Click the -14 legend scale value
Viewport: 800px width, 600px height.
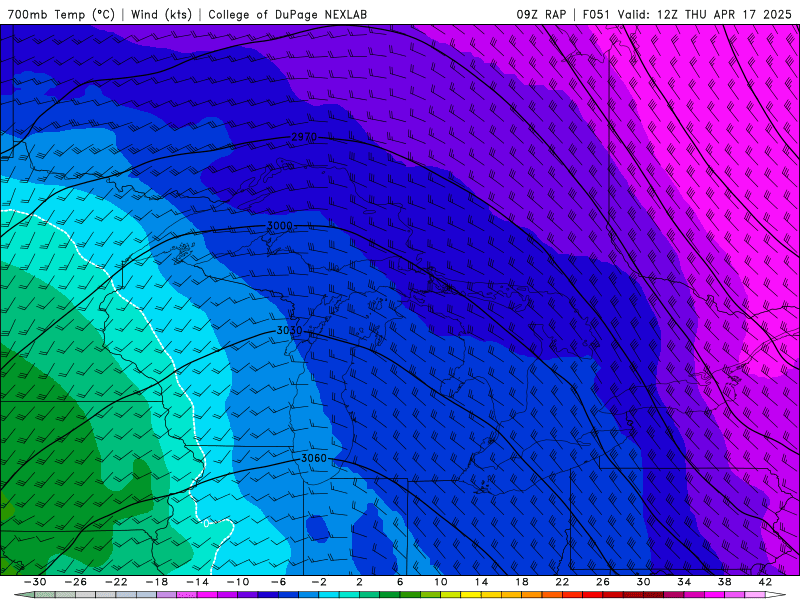pos(197,582)
